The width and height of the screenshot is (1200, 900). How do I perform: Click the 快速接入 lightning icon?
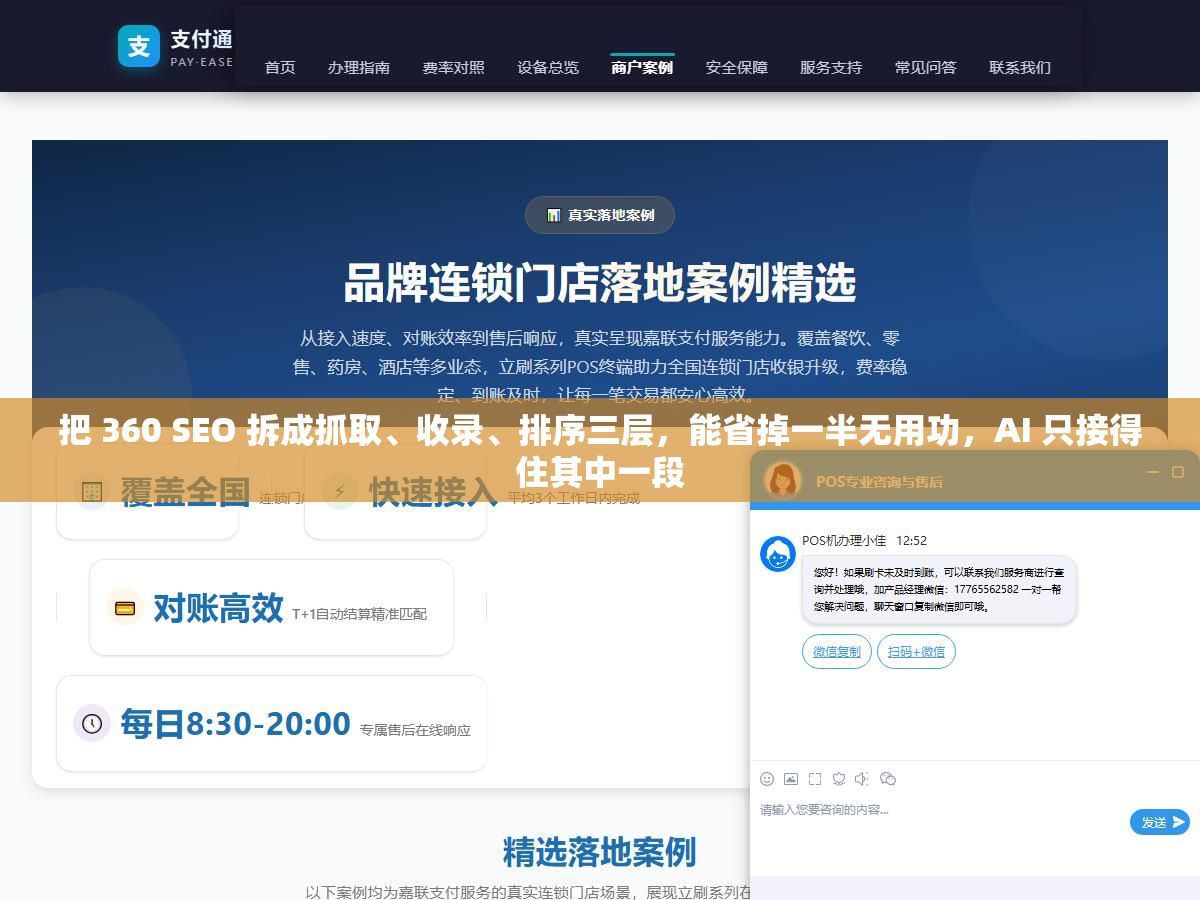tap(340, 491)
